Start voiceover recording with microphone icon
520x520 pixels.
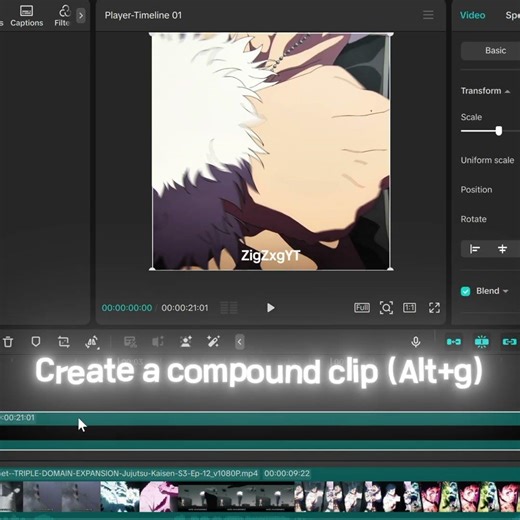click(416, 342)
